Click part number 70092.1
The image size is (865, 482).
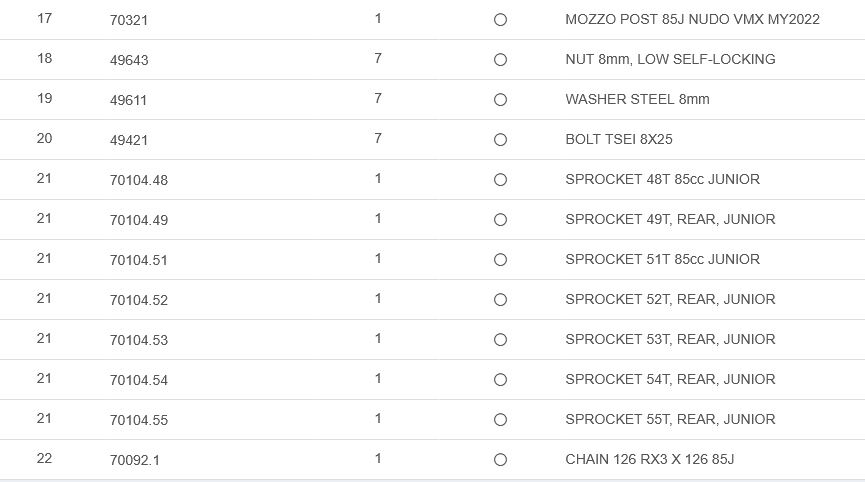point(135,460)
